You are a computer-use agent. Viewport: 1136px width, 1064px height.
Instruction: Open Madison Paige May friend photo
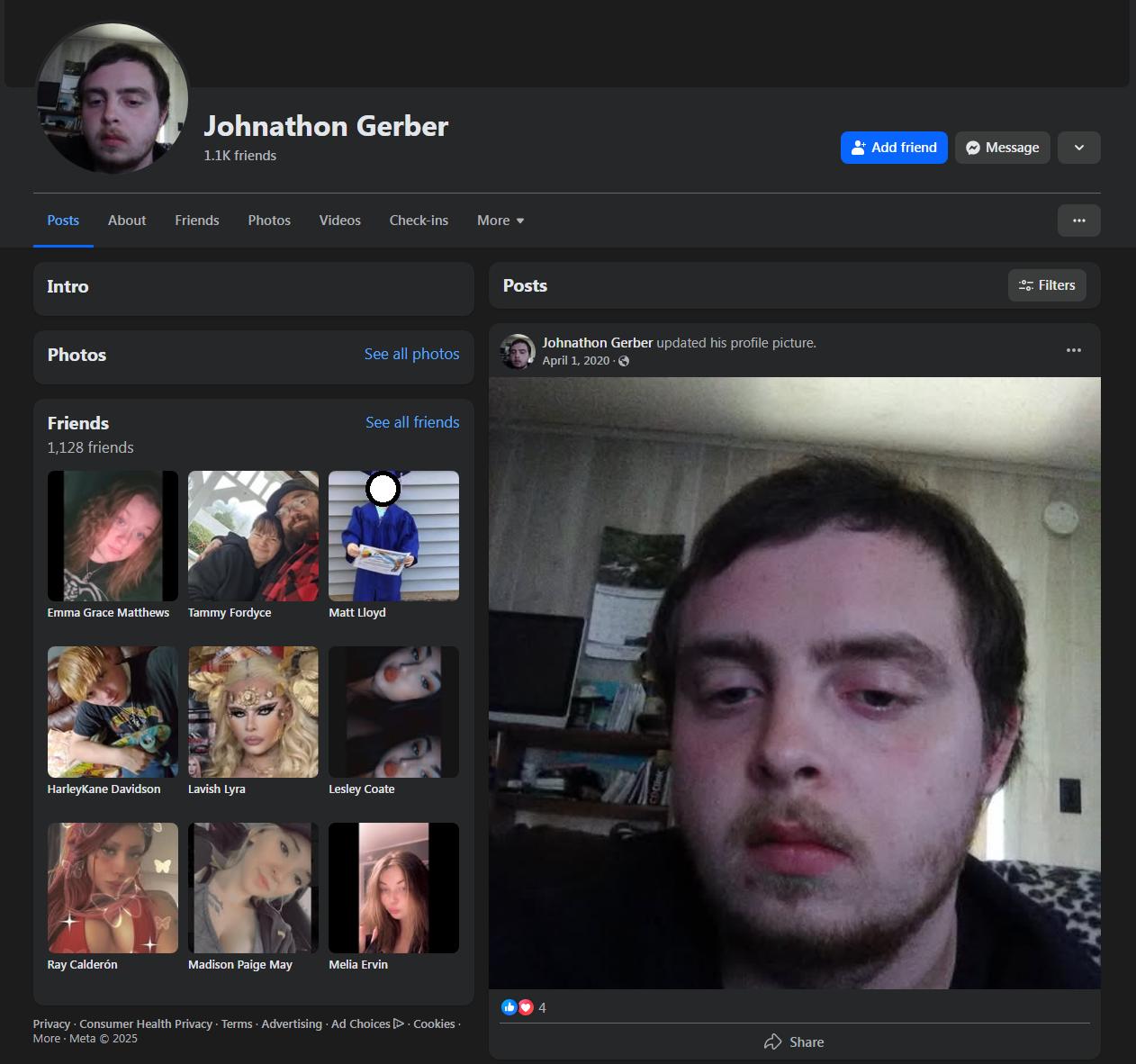pos(253,888)
